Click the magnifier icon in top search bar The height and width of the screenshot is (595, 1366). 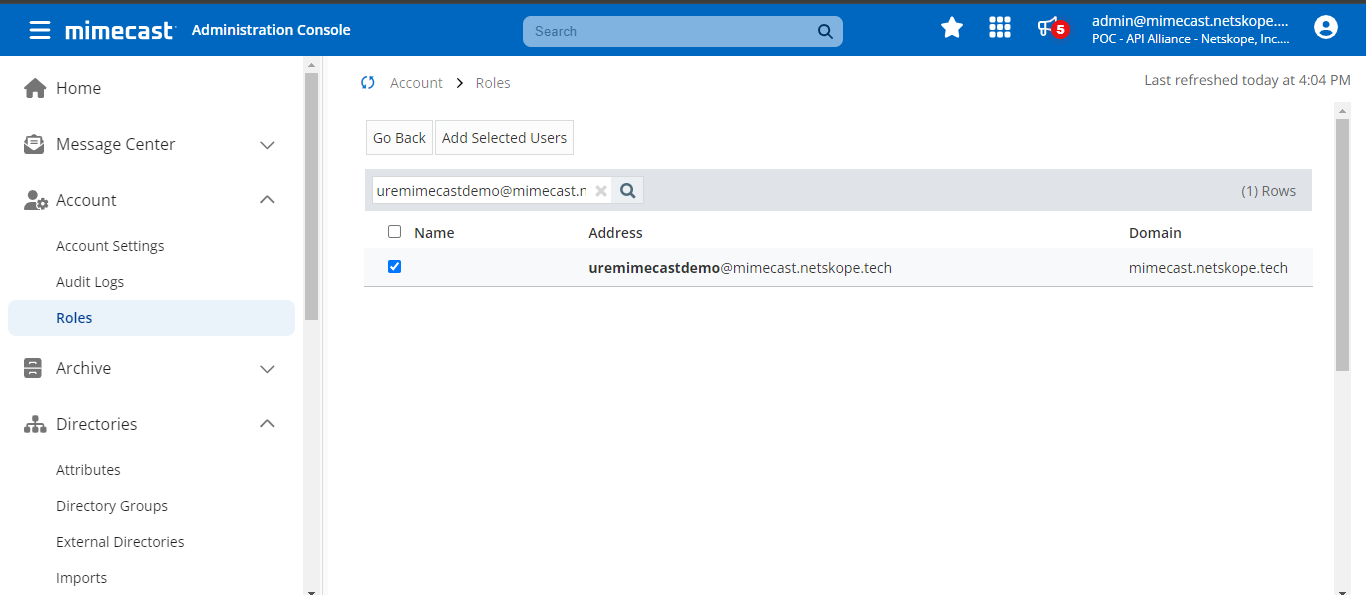[825, 31]
